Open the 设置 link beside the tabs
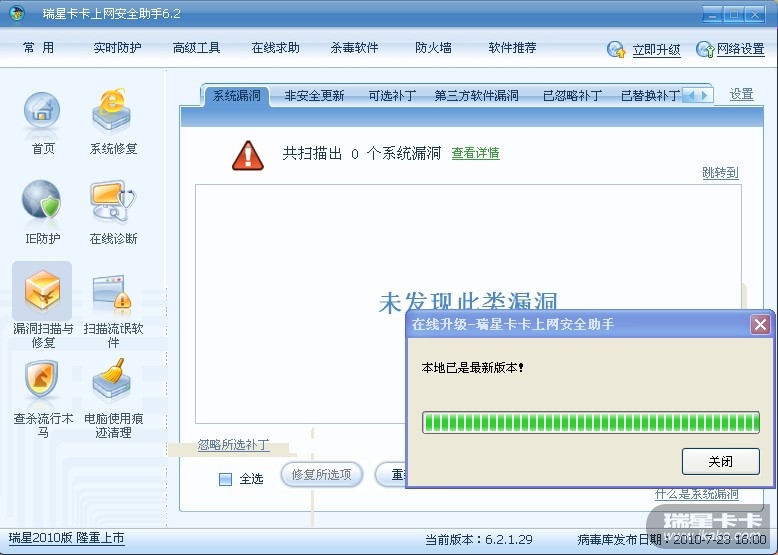Image resolution: width=778 pixels, height=555 pixels. pos(741,94)
